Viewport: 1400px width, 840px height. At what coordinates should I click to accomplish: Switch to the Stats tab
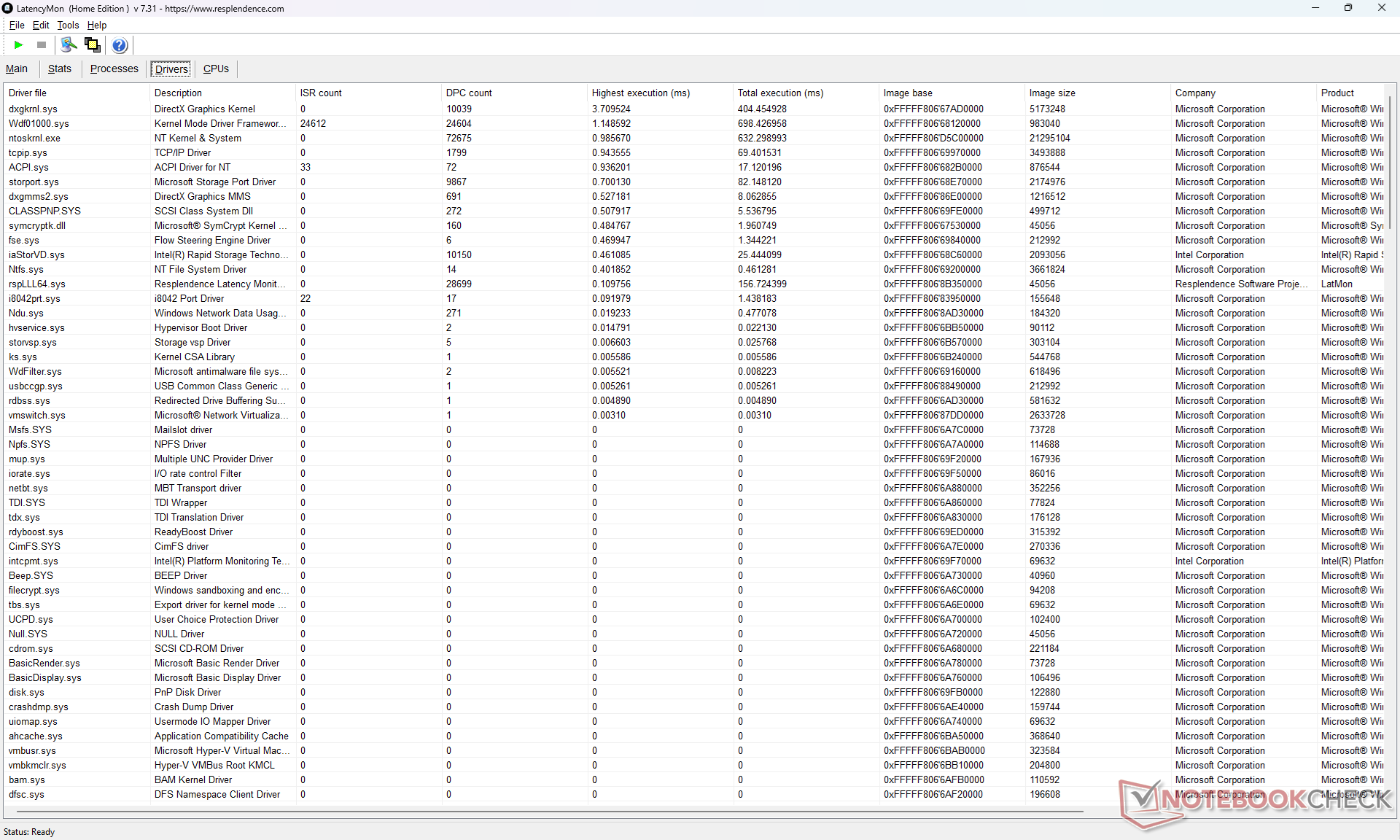(60, 69)
